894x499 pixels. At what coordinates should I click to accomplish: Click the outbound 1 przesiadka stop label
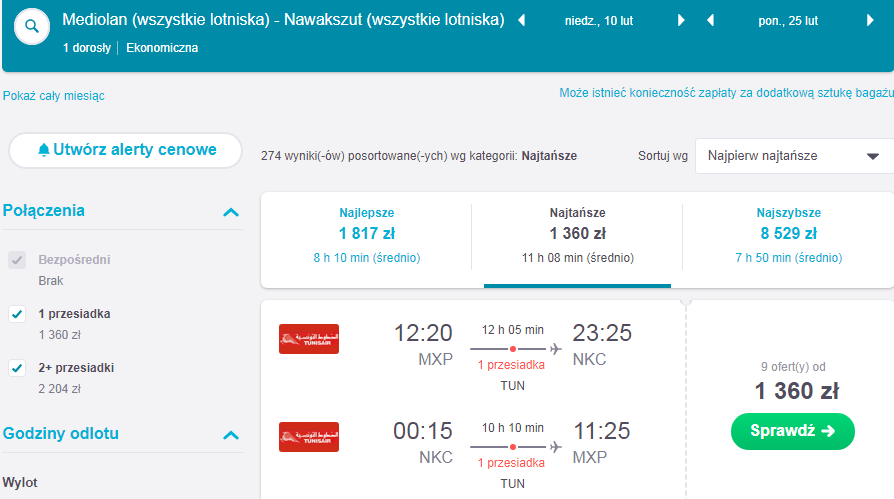[x=511, y=365]
